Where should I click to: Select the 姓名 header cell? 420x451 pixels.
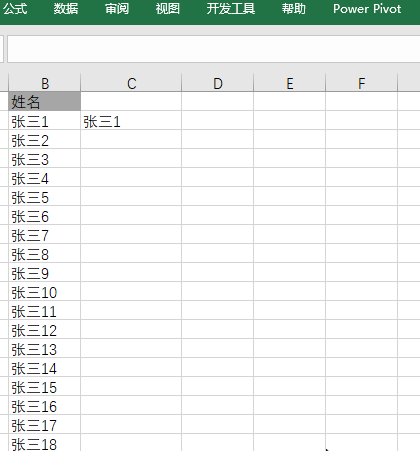point(45,101)
